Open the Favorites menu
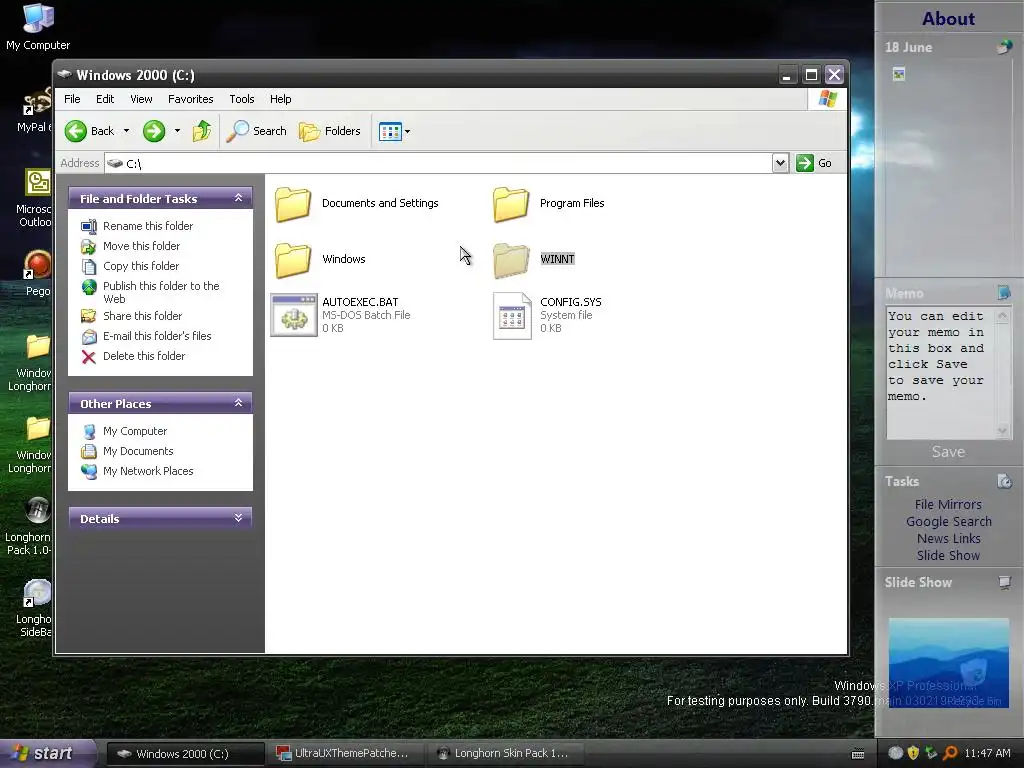 (191, 99)
